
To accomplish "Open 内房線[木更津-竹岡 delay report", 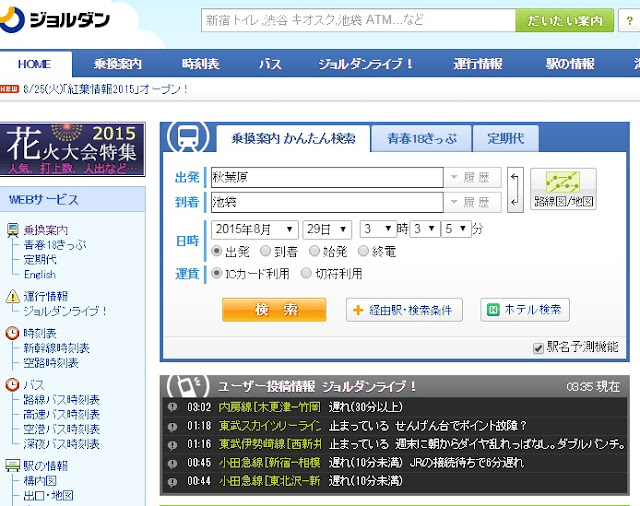I will 269,407.
